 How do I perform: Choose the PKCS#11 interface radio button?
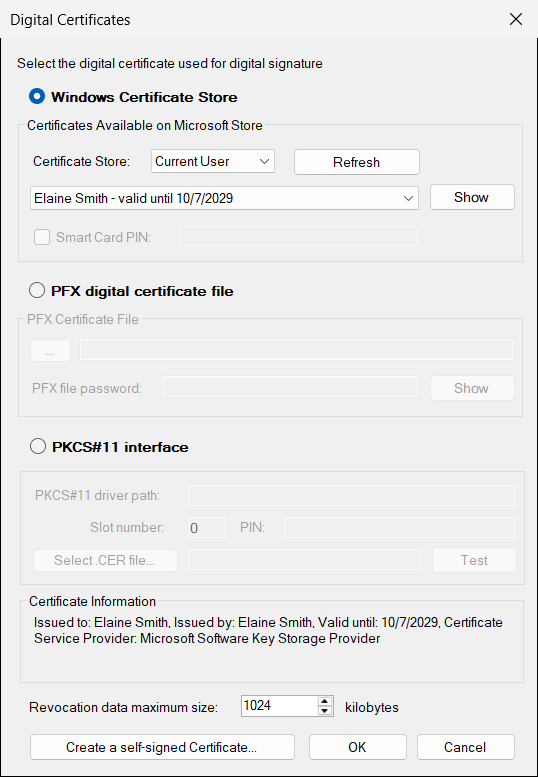(x=37, y=447)
